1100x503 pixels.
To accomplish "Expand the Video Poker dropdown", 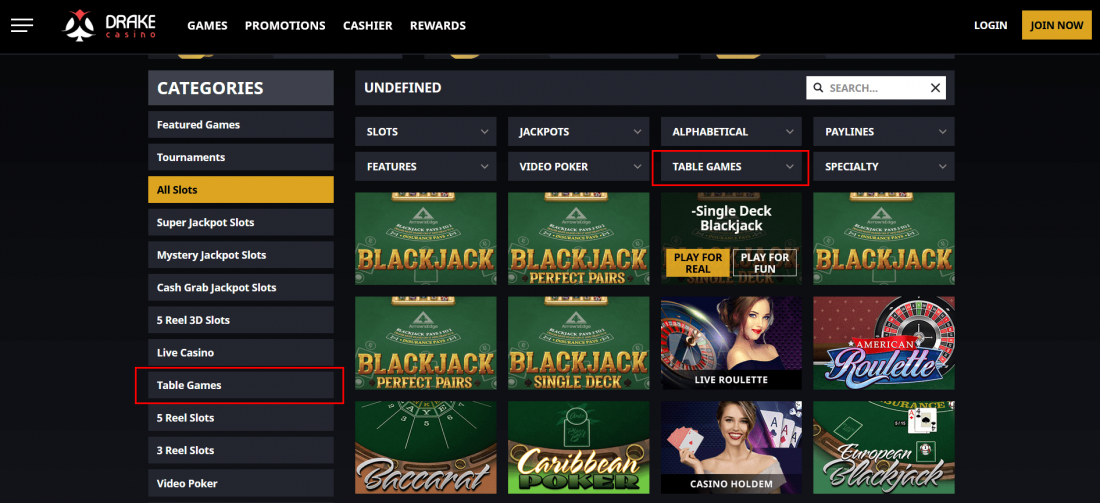I will (579, 167).
